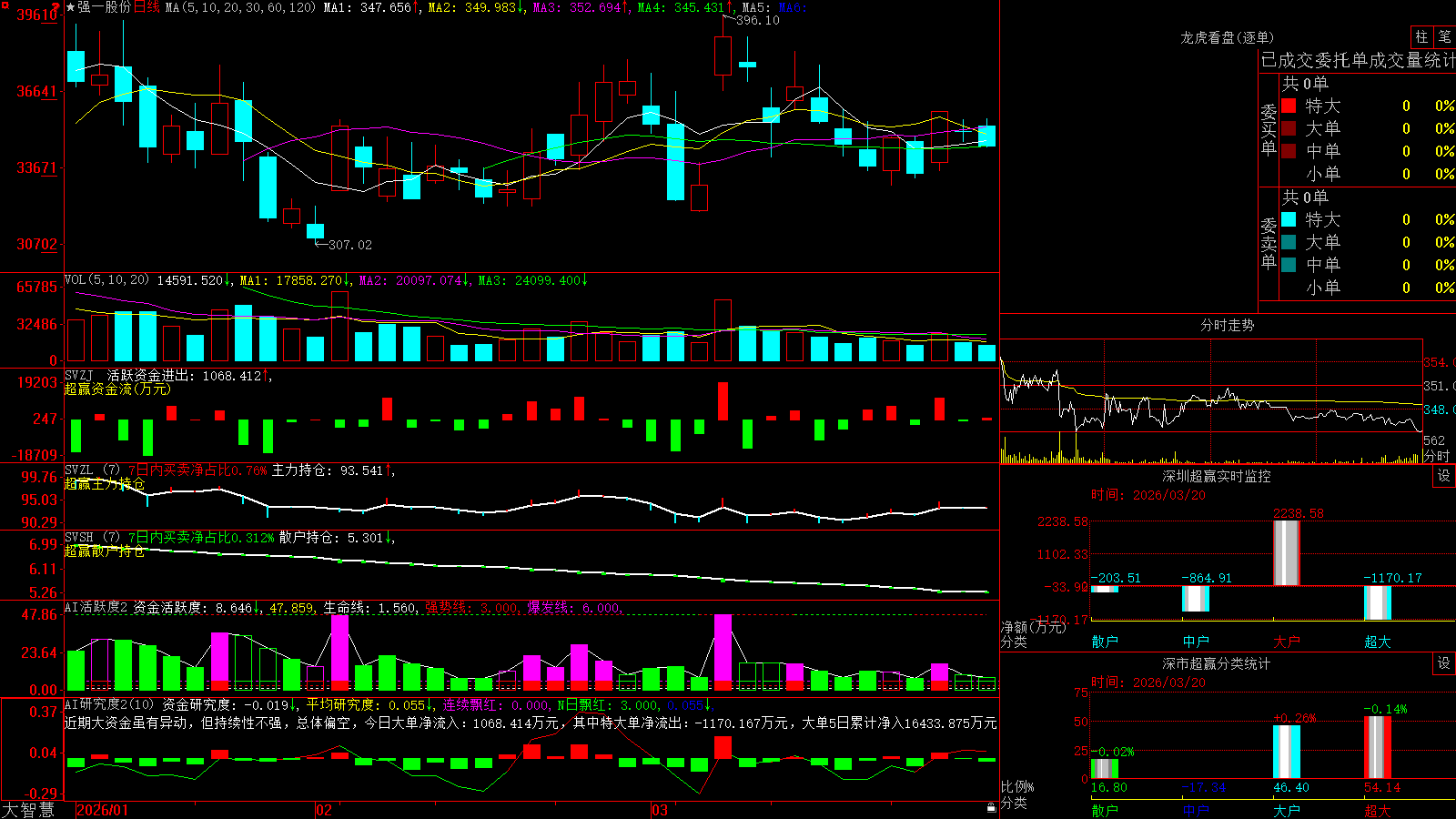The width and height of the screenshot is (1456, 819).
Task: Open settings 设 for 深圳超赢实时监控 panel
Action: [x=1444, y=476]
